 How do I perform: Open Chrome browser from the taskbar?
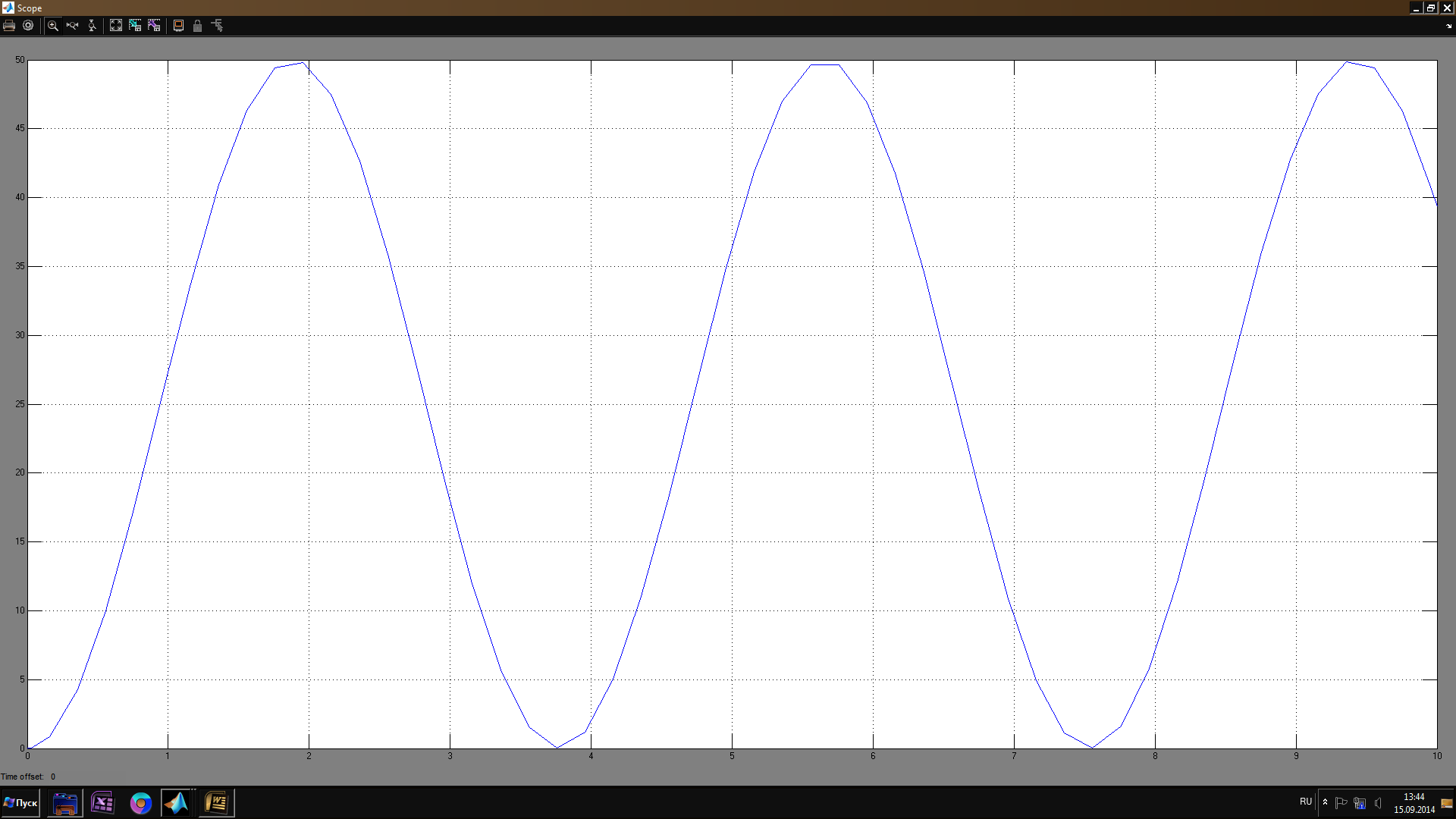140,803
